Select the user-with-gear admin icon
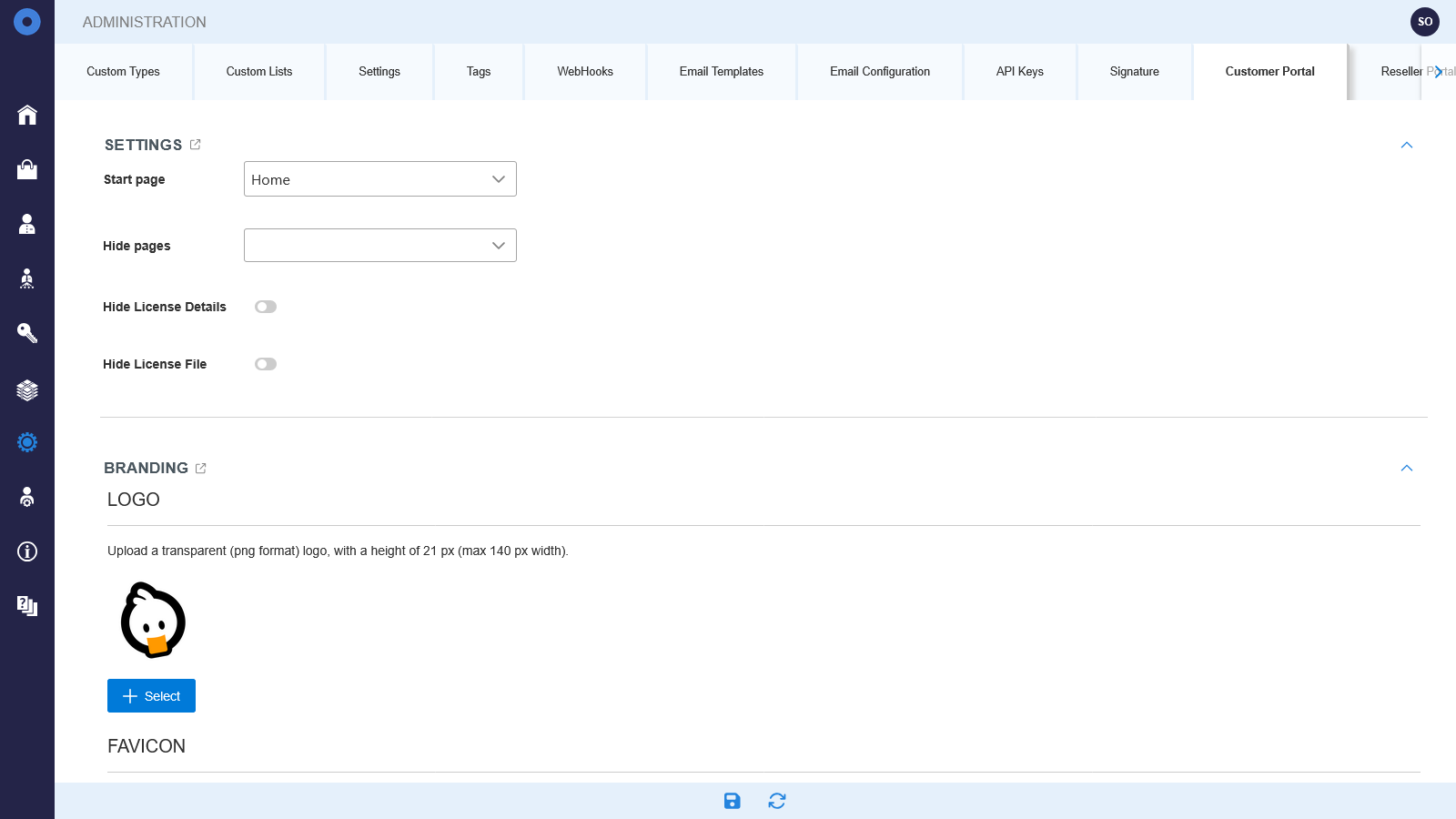The width and height of the screenshot is (1456, 819). 27,497
